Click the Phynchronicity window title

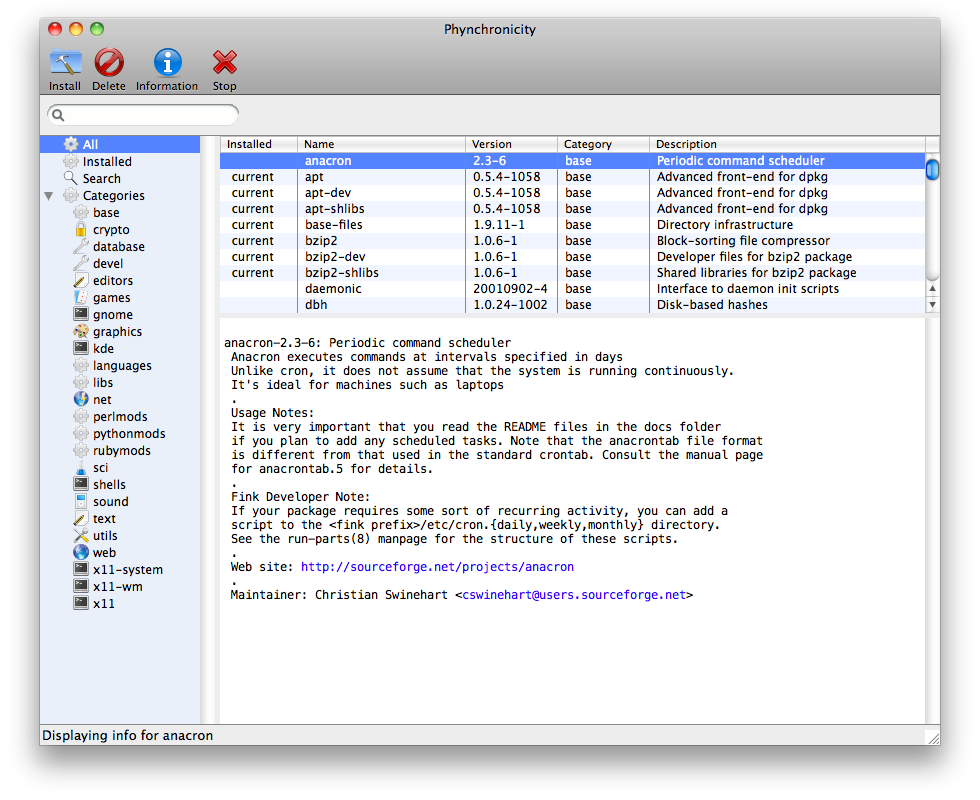click(x=490, y=29)
